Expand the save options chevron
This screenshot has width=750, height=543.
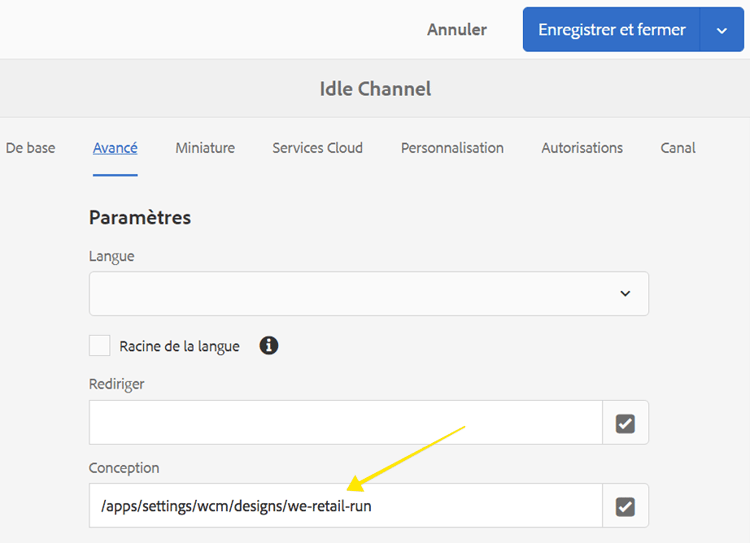coord(722,31)
